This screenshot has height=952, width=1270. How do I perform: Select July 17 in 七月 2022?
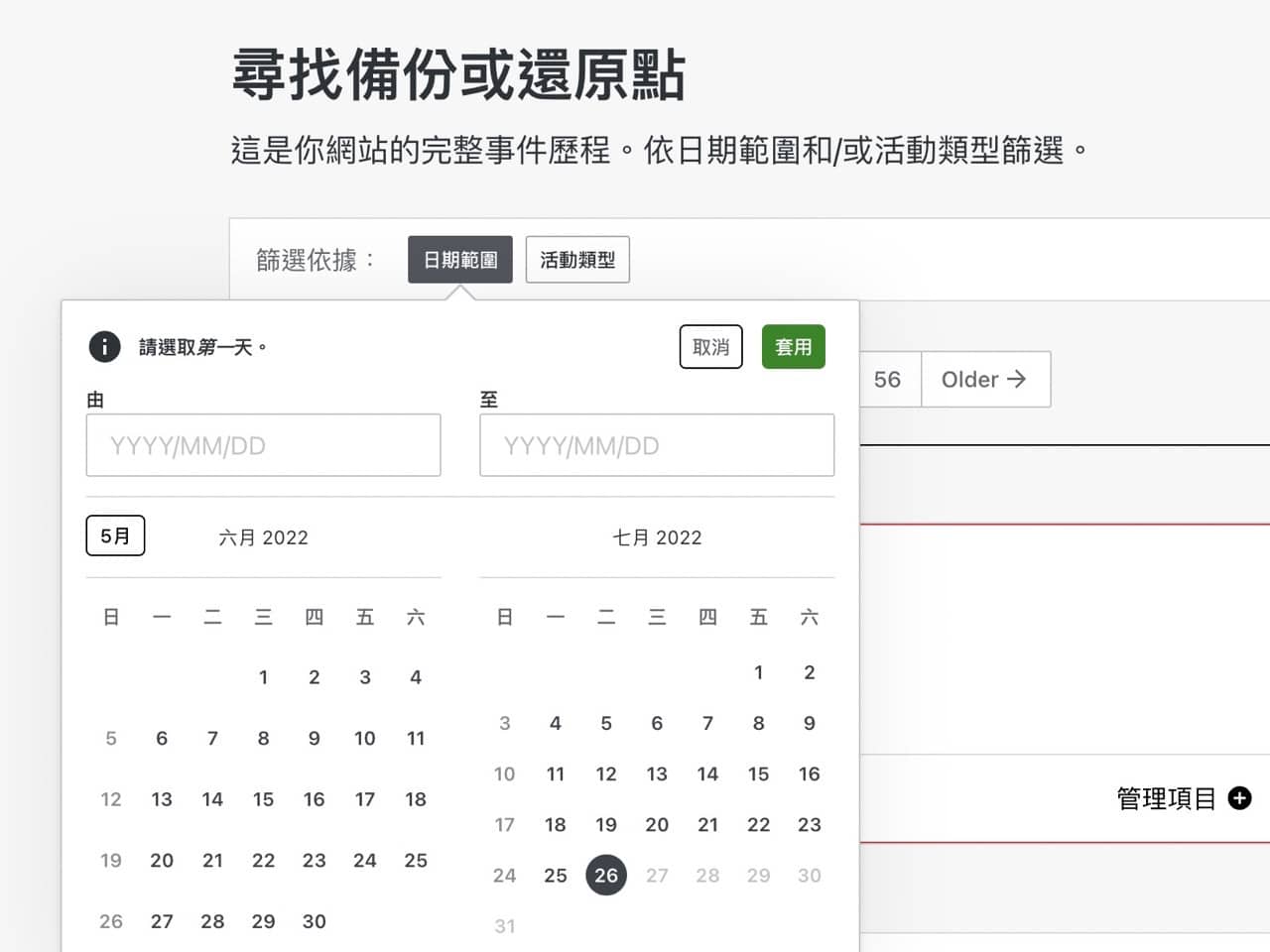pos(505,824)
